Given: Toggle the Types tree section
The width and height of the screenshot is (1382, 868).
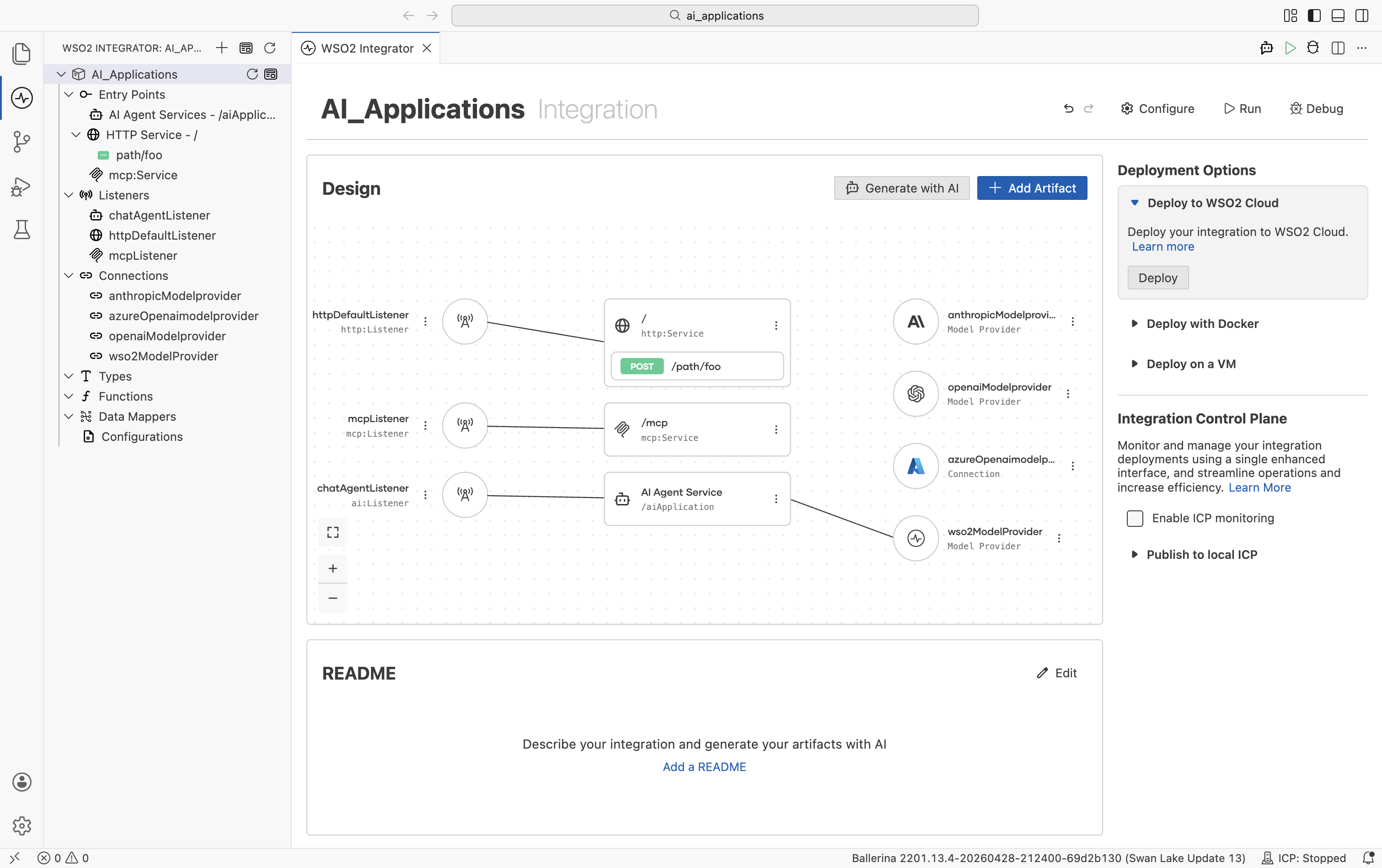Looking at the screenshot, I should click(x=69, y=376).
